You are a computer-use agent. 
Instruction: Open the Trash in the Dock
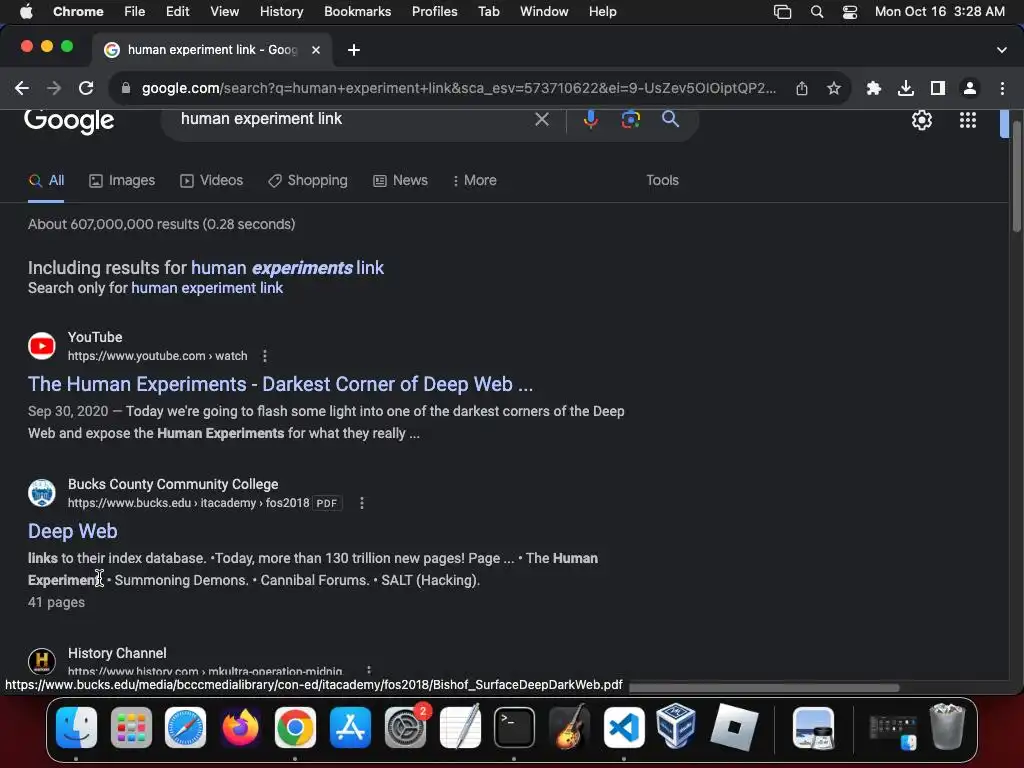click(947, 726)
